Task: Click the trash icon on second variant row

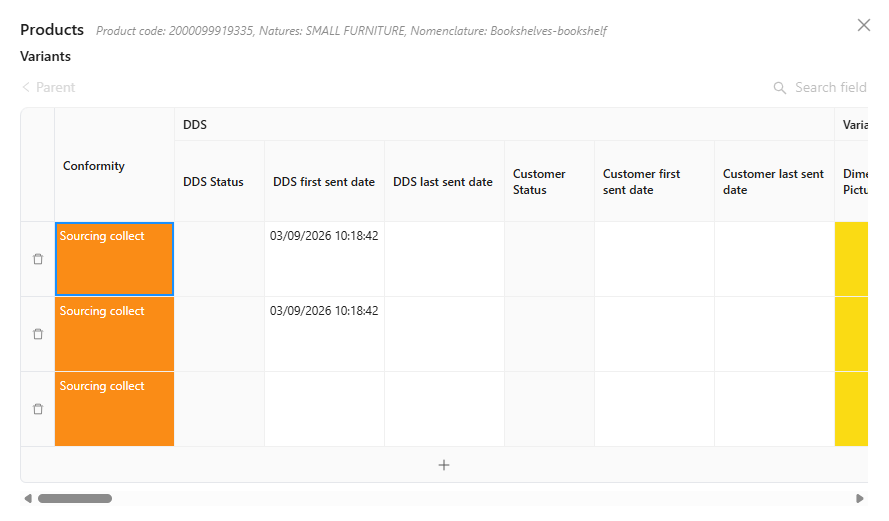Action: [38, 334]
